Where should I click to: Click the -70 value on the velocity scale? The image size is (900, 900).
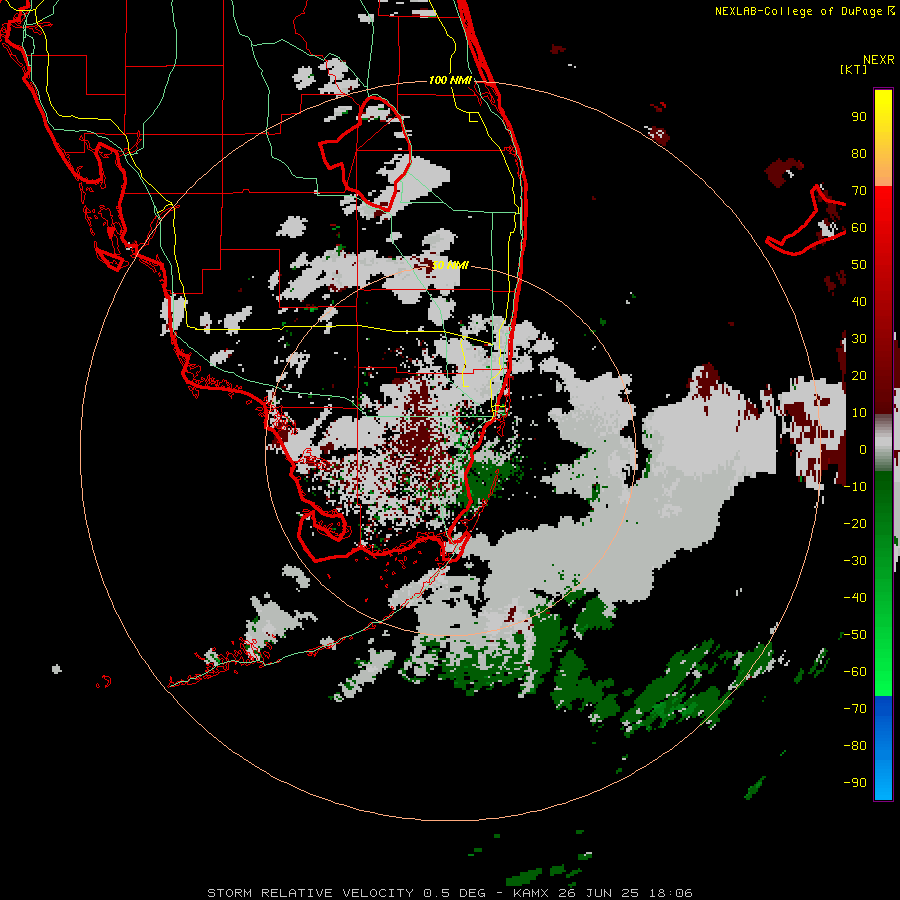point(855,709)
